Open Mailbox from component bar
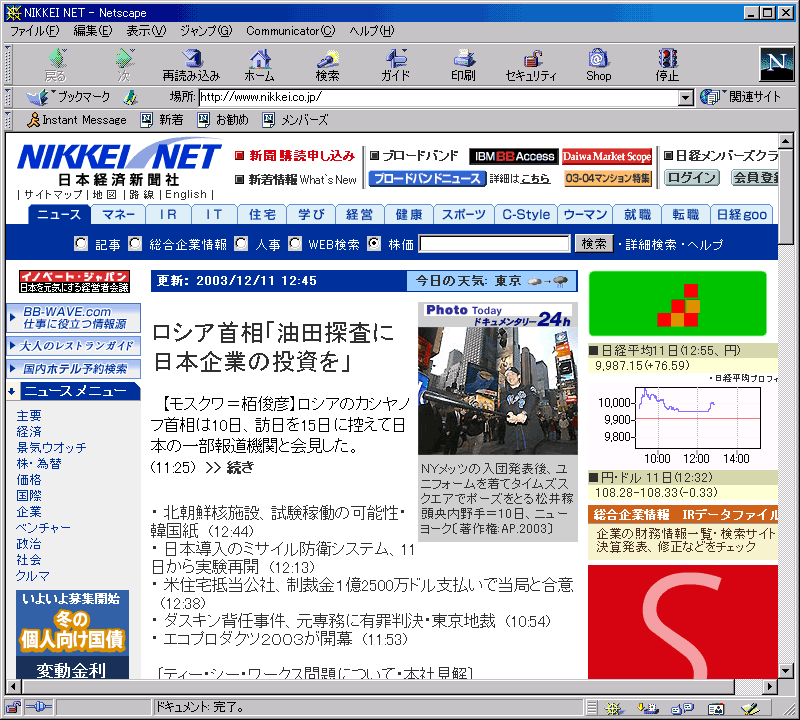 click(647, 708)
